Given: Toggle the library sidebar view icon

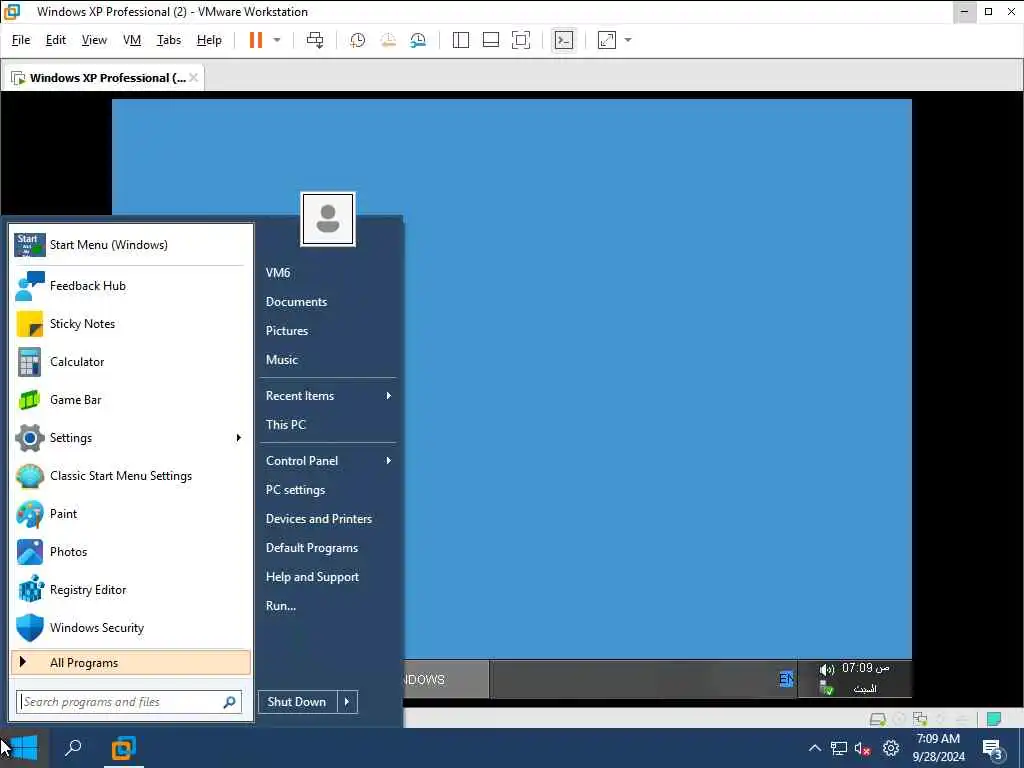Looking at the screenshot, I should point(460,40).
